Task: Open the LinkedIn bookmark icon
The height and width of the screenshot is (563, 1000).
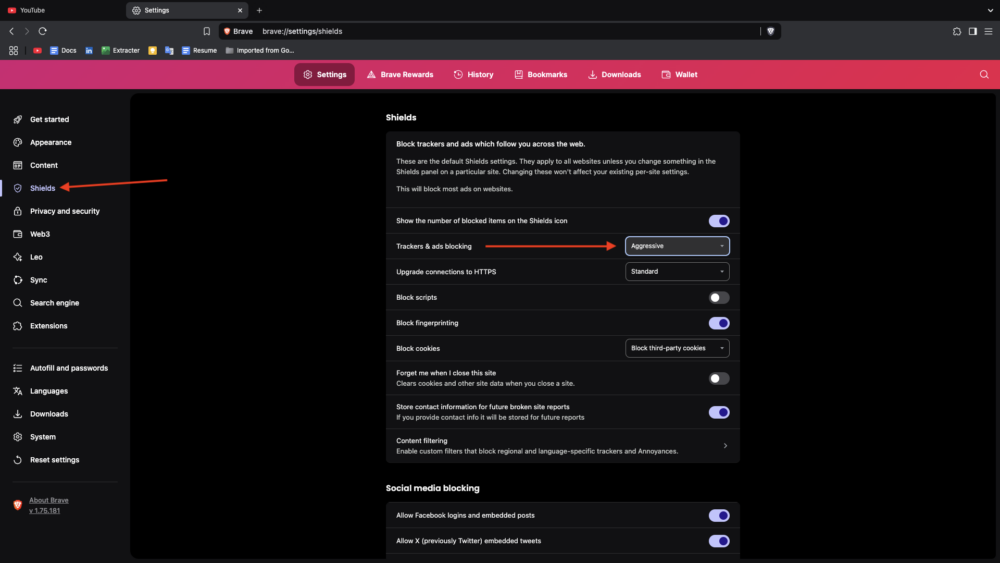Action: click(x=89, y=50)
